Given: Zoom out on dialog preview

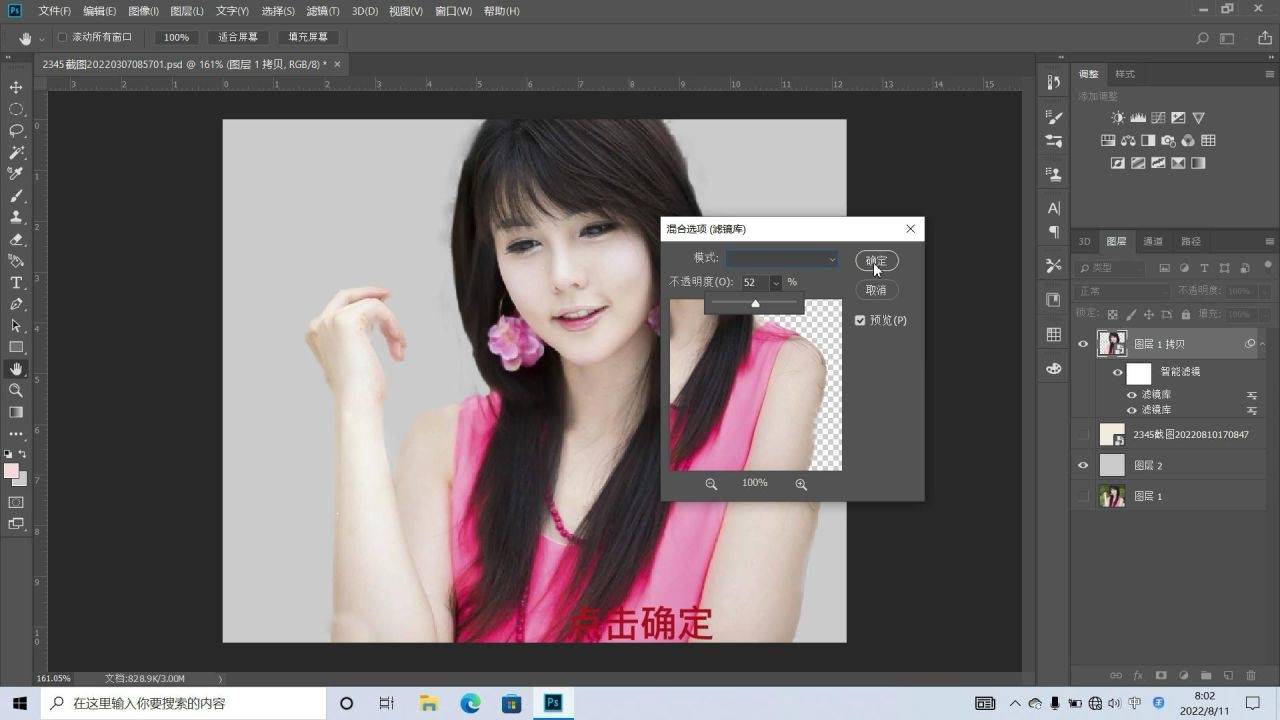Looking at the screenshot, I should (711, 484).
